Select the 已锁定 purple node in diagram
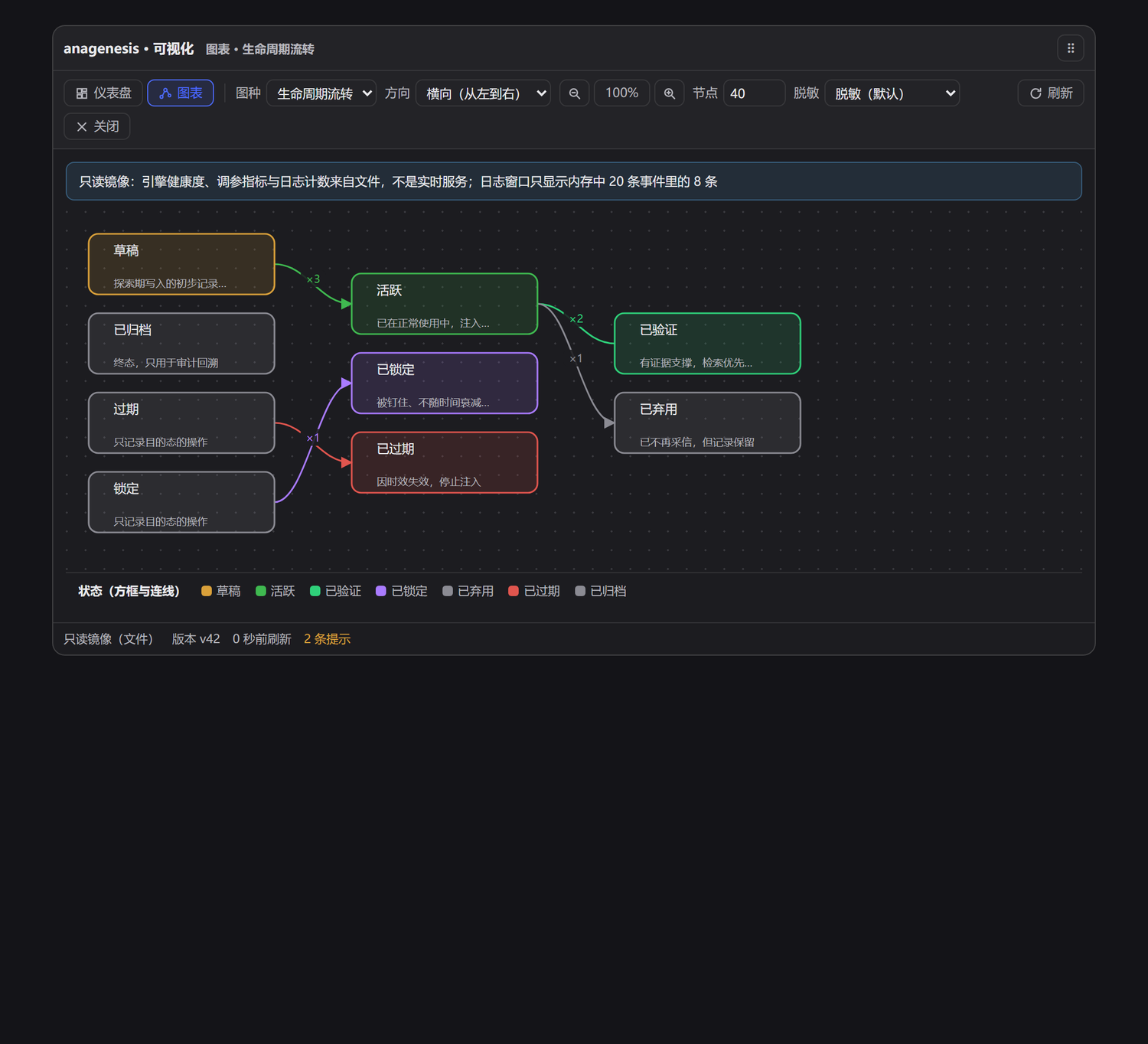This screenshot has width=1148, height=1044. 445,383
